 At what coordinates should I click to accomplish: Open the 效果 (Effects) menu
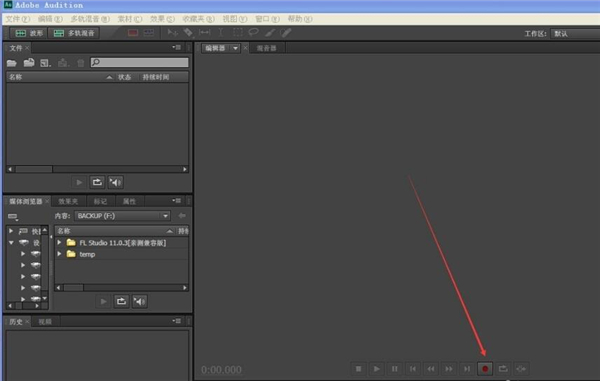162,19
